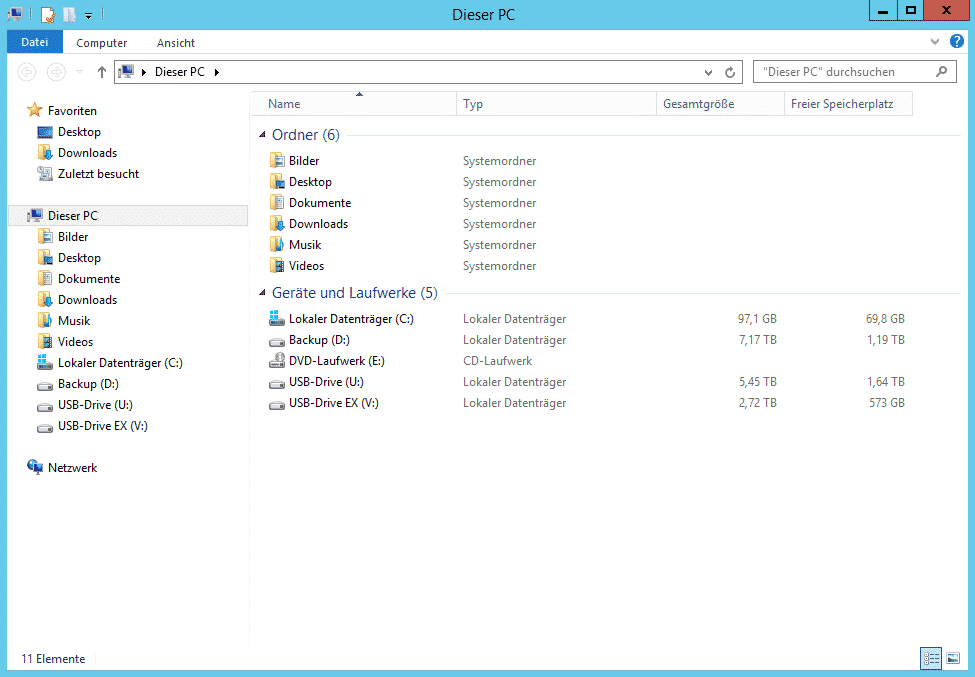Click the New folder icon in title bar

tap(70, 14)
